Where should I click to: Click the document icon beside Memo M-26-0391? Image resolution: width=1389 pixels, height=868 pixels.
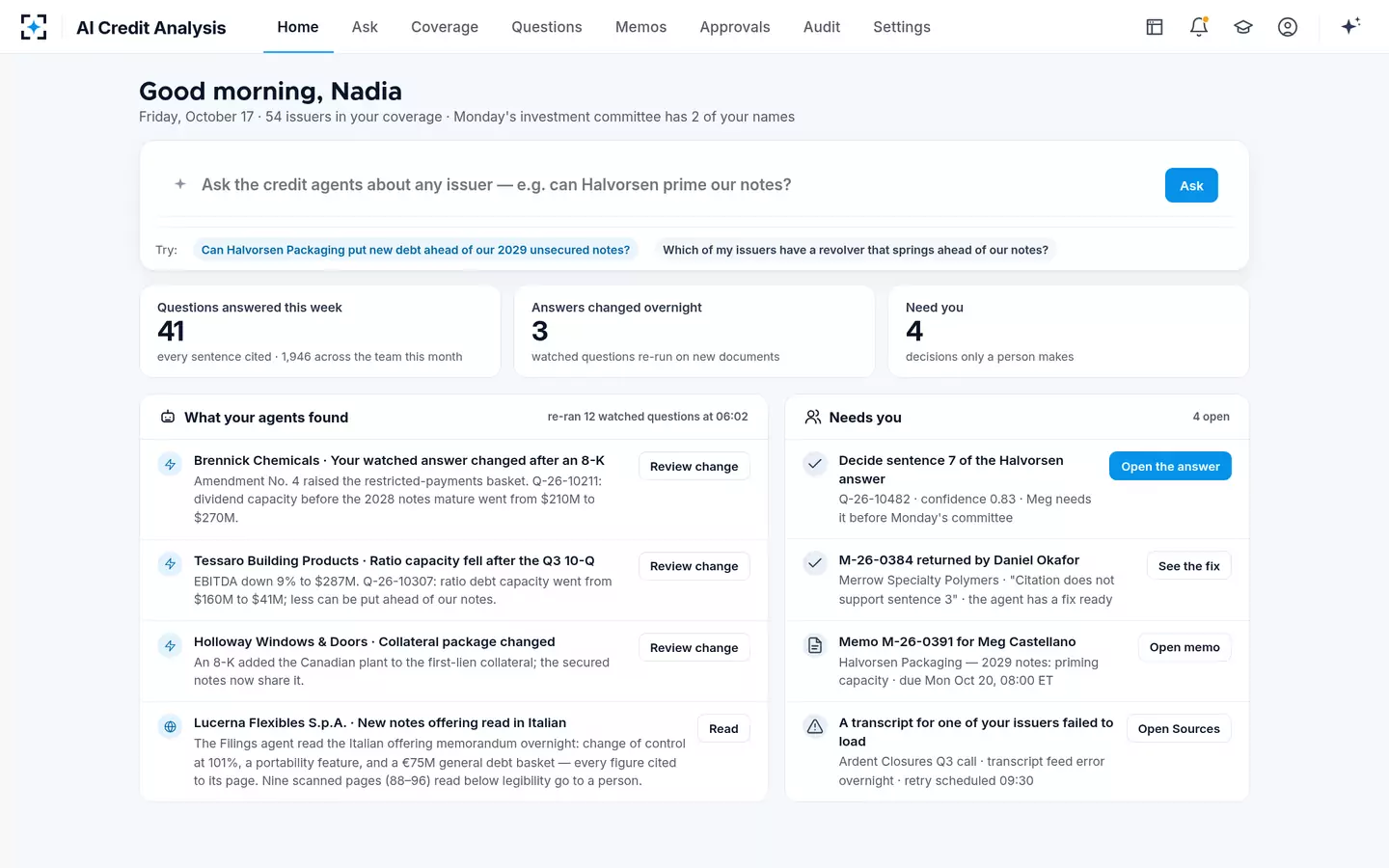coord(815,645)
